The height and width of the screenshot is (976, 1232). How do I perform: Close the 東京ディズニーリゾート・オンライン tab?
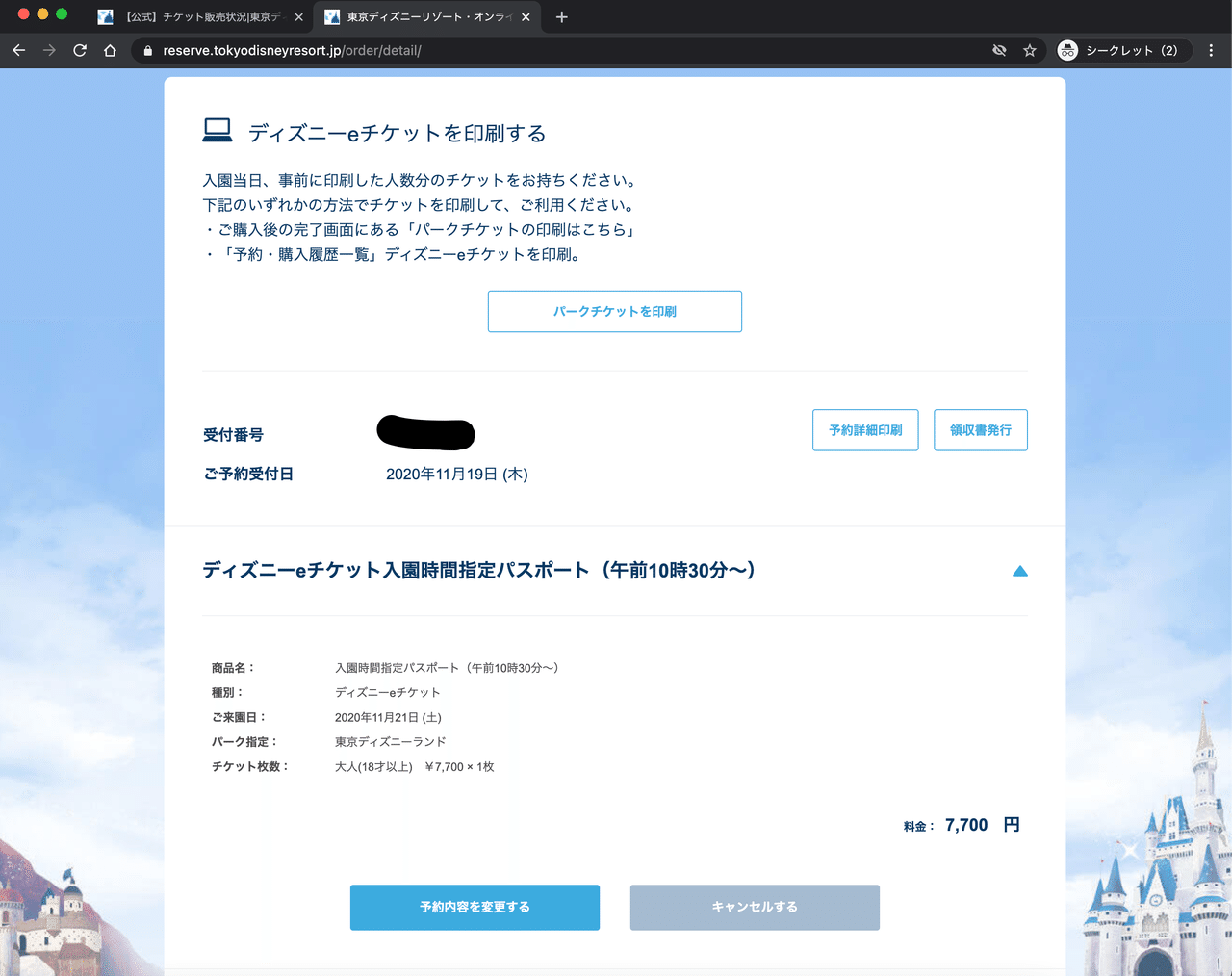[x=526, y=17]
